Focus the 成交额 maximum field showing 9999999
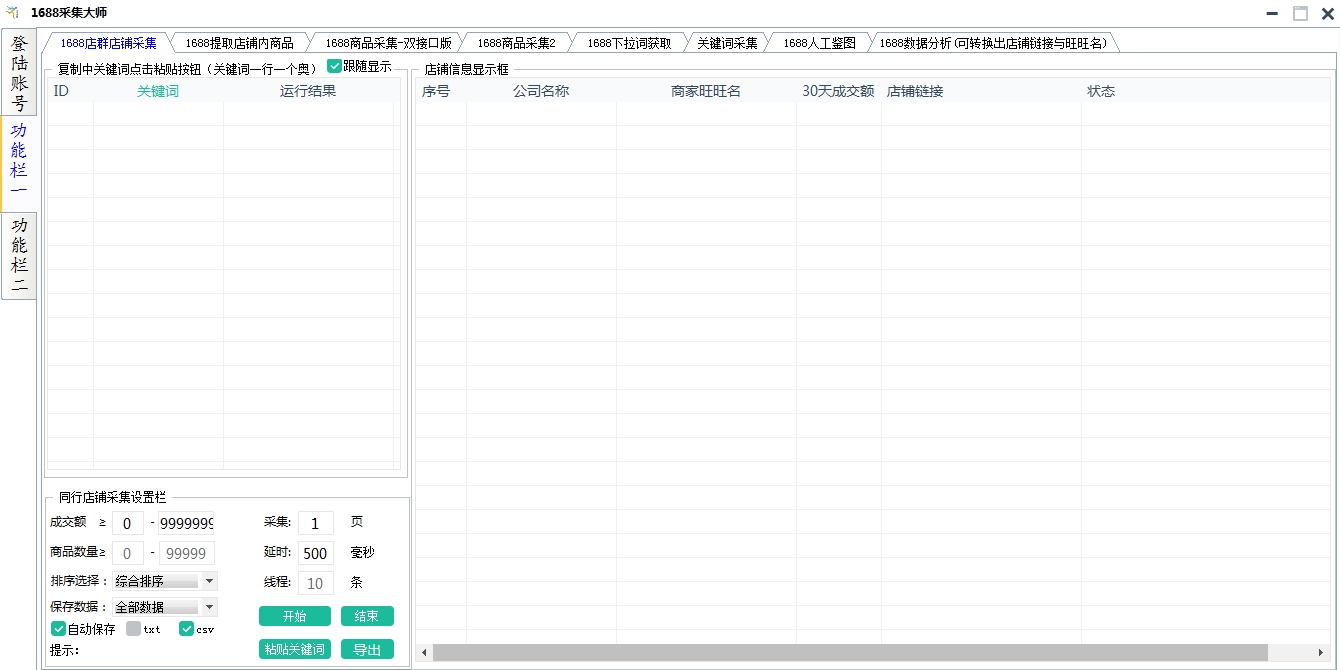 tap(186, 523)
